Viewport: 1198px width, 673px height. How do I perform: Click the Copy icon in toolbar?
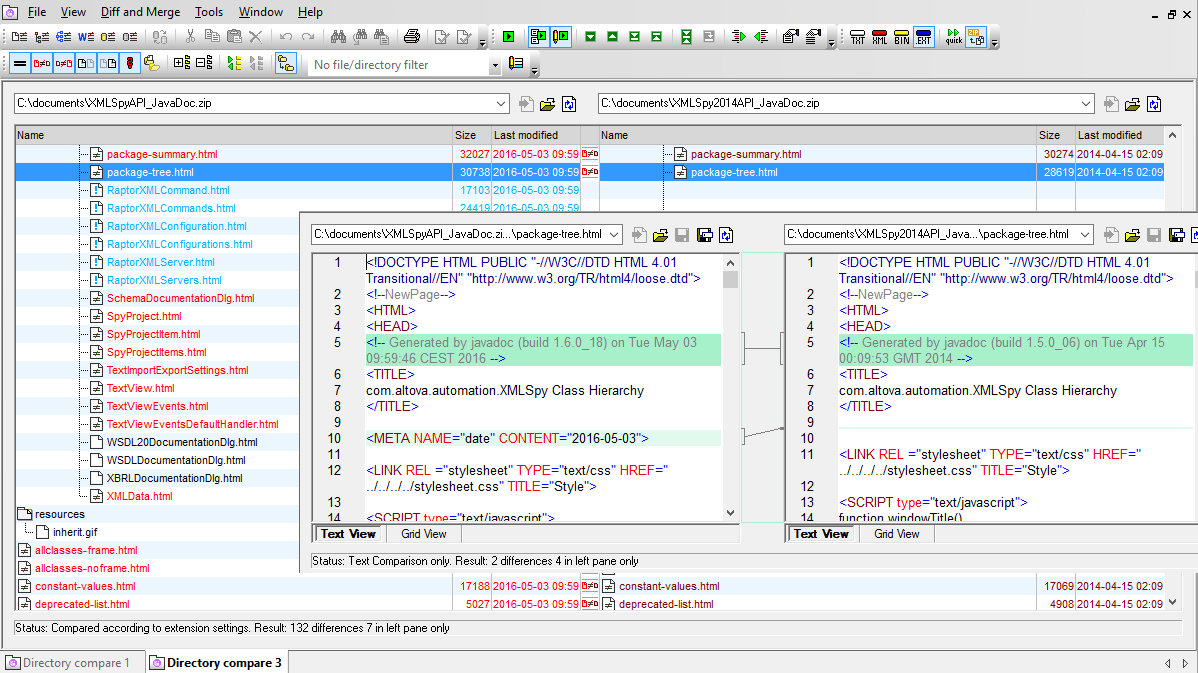pos(212,37)
